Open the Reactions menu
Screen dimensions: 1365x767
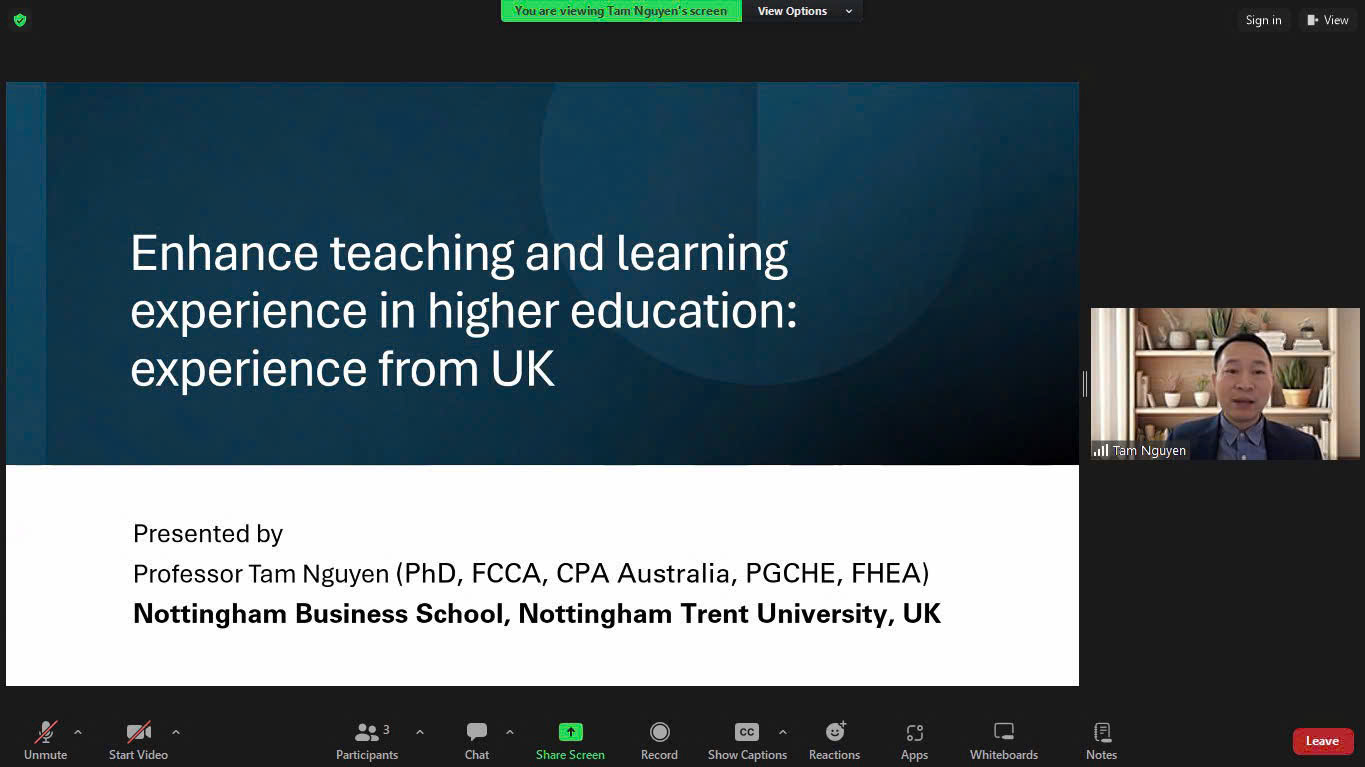[x=834, y=741]
